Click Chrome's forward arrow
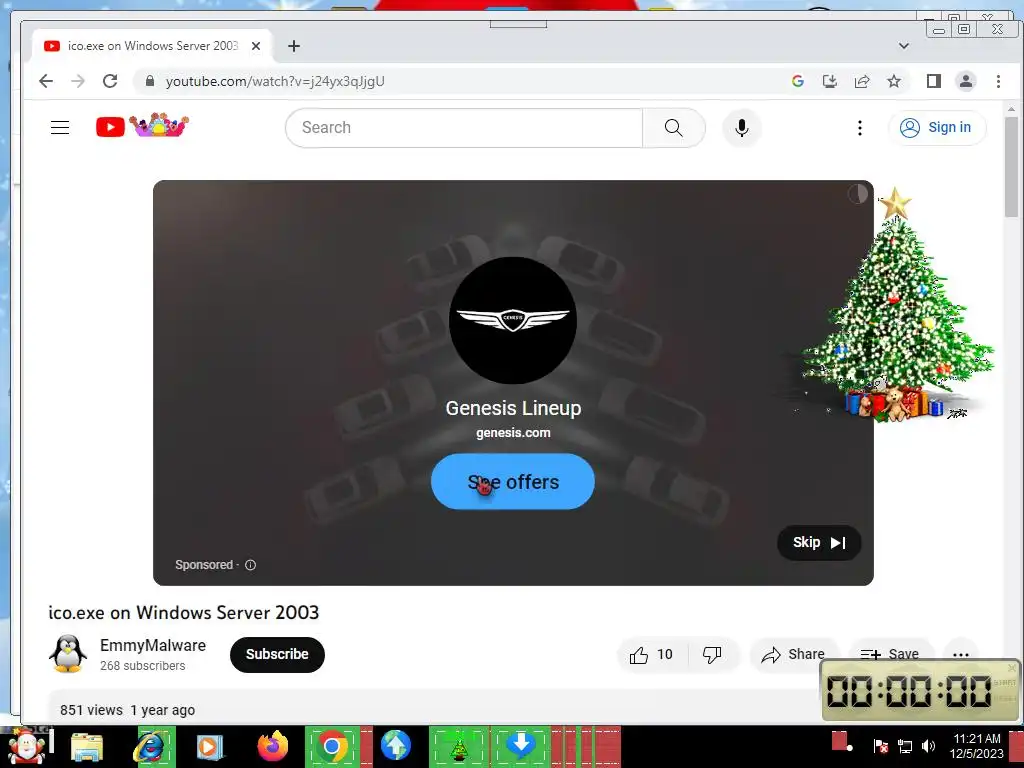This screenshot has width=1024, height=768. 78,81
